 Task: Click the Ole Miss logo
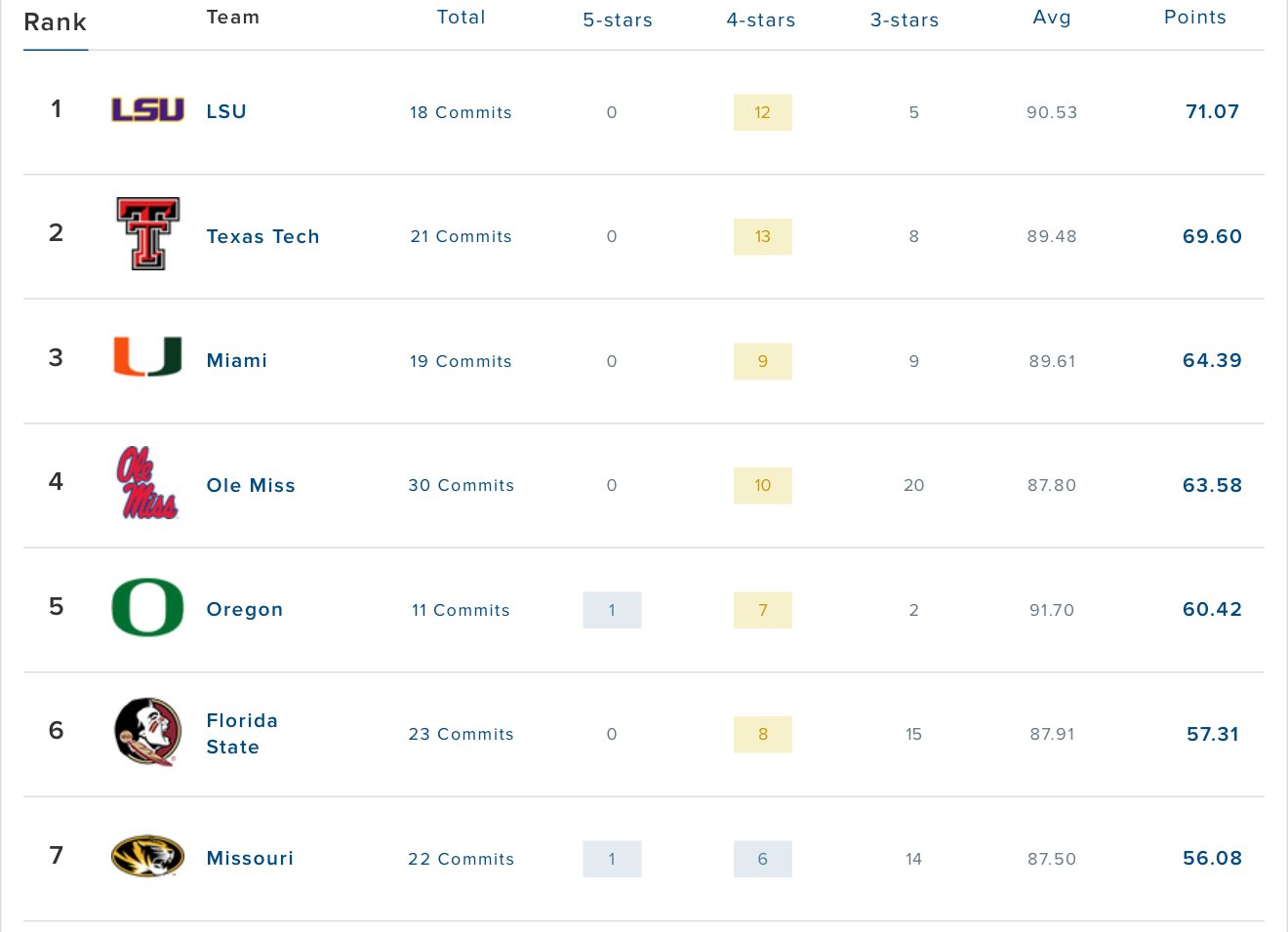tap(147, 482)
